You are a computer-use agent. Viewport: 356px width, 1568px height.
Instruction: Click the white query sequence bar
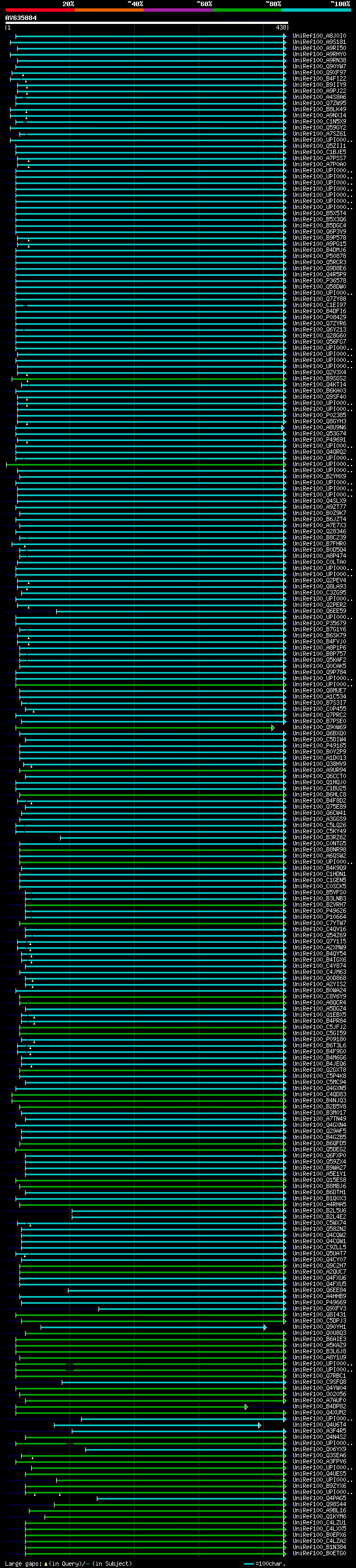[x=146, y=22]
